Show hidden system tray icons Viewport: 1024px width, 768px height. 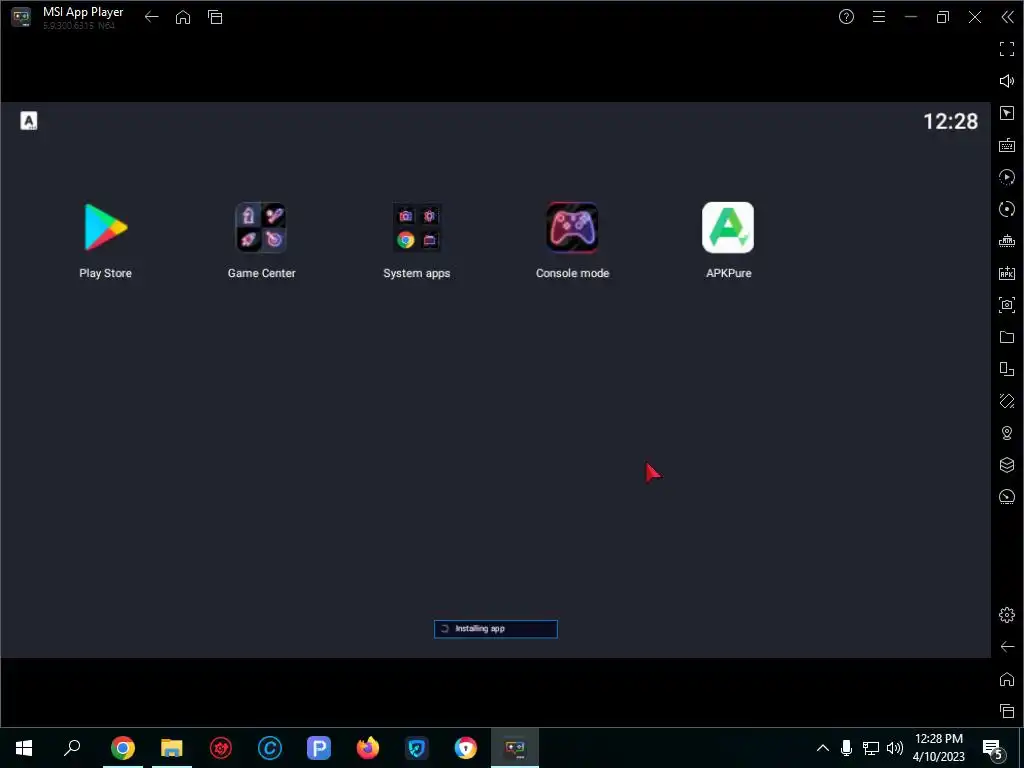tap(823, 748)
